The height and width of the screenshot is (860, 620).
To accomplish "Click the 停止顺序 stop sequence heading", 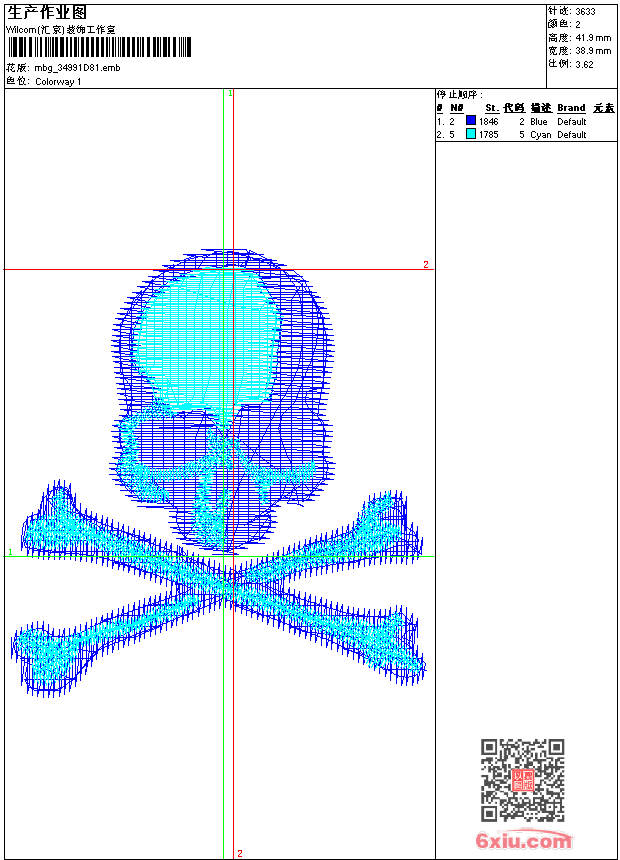I will pos(460,94).
